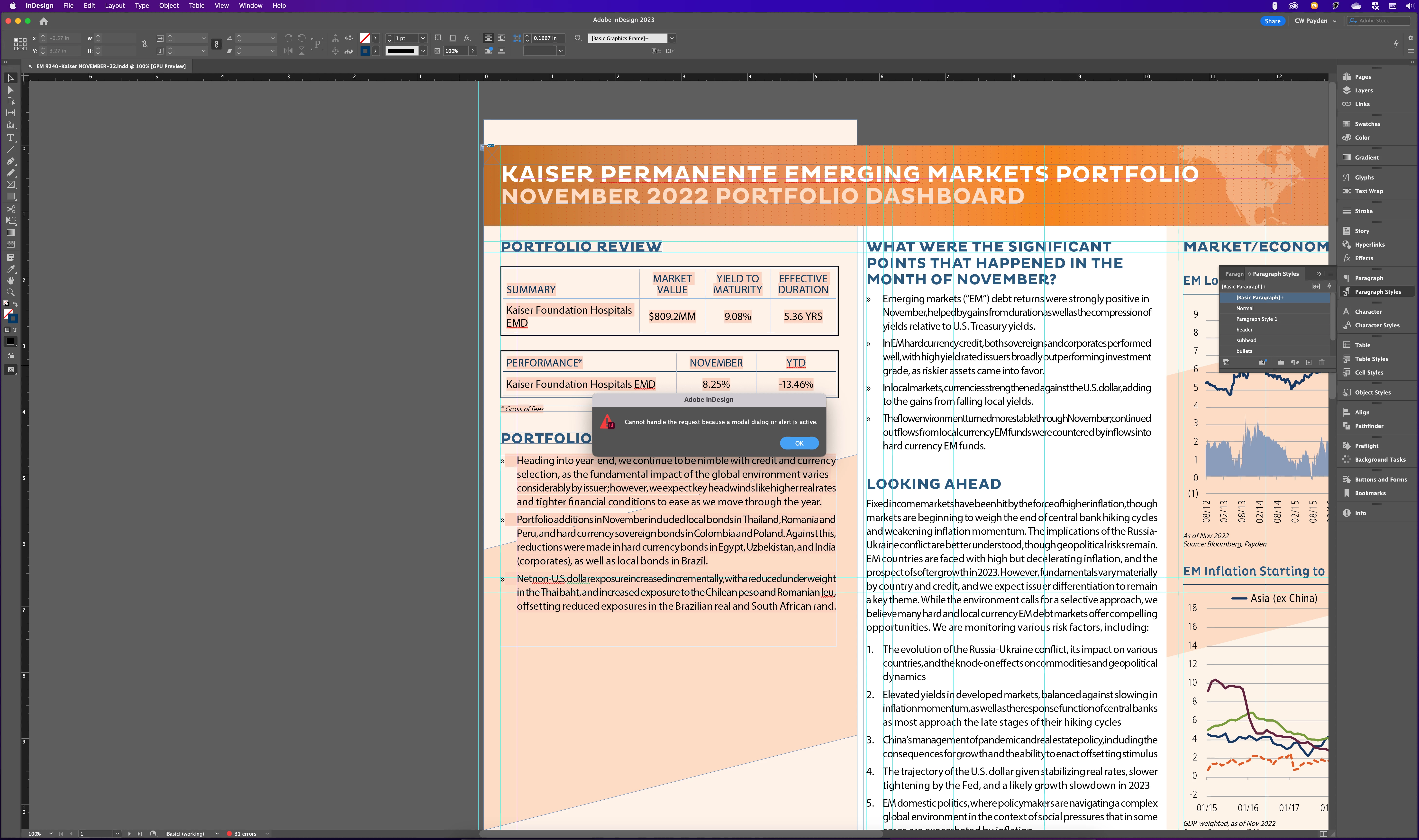Select the Pen tool in toolbox

tap(10, 161)
